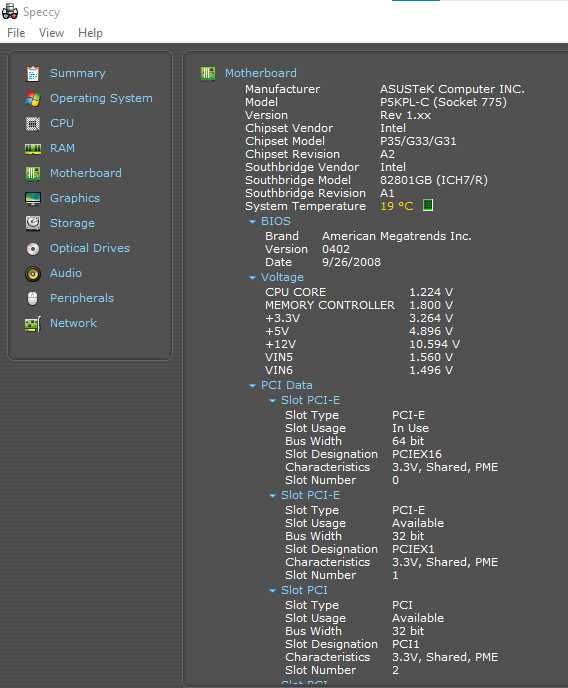Open the View menu
568x688 pixels.
click(x=51, y=33)
